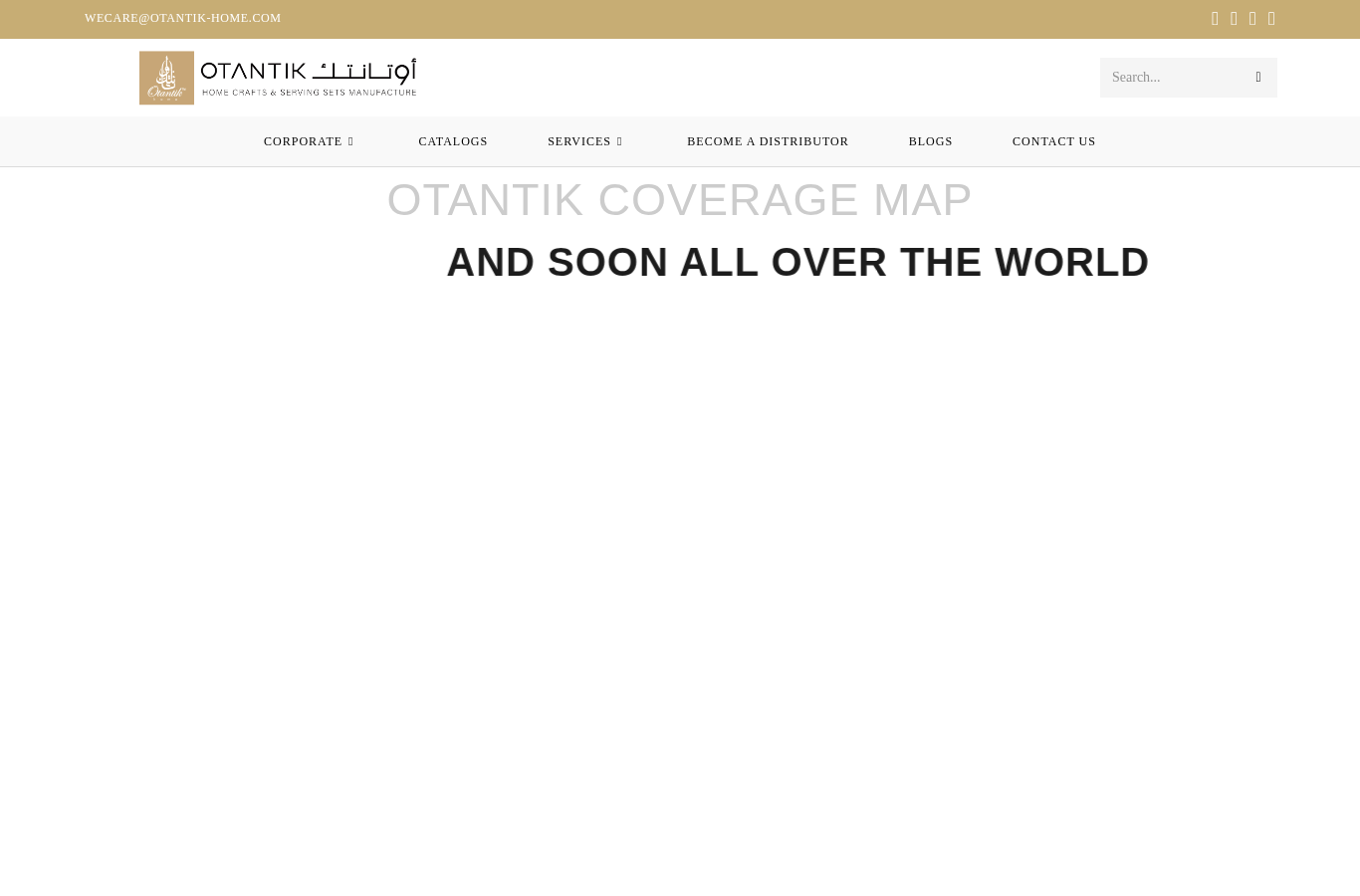1360x896 pixels.
Task: Click the Home Crafts & Serving Sets tagline
Action: click(x=309, y=93)
